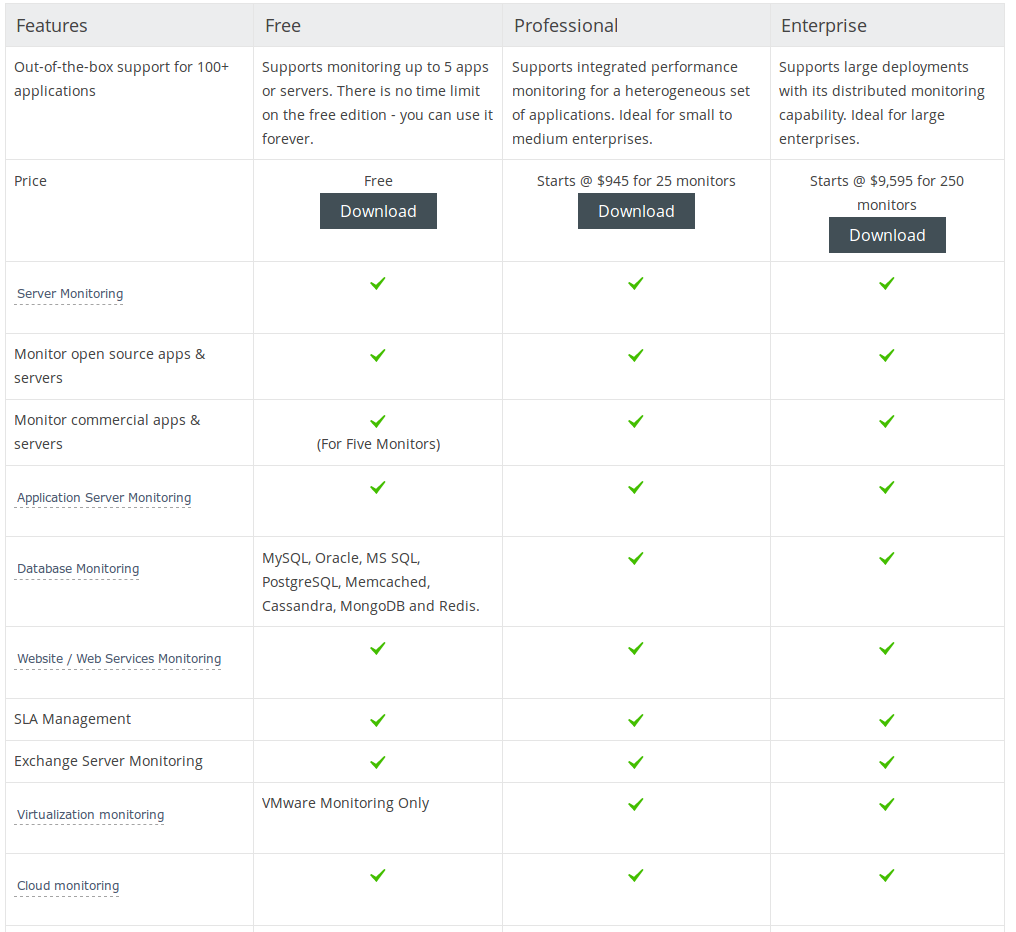Open the Database Monitoring link
This screenshot has width=1016, height=932.
pyautogui.click(x=77, y=568)
